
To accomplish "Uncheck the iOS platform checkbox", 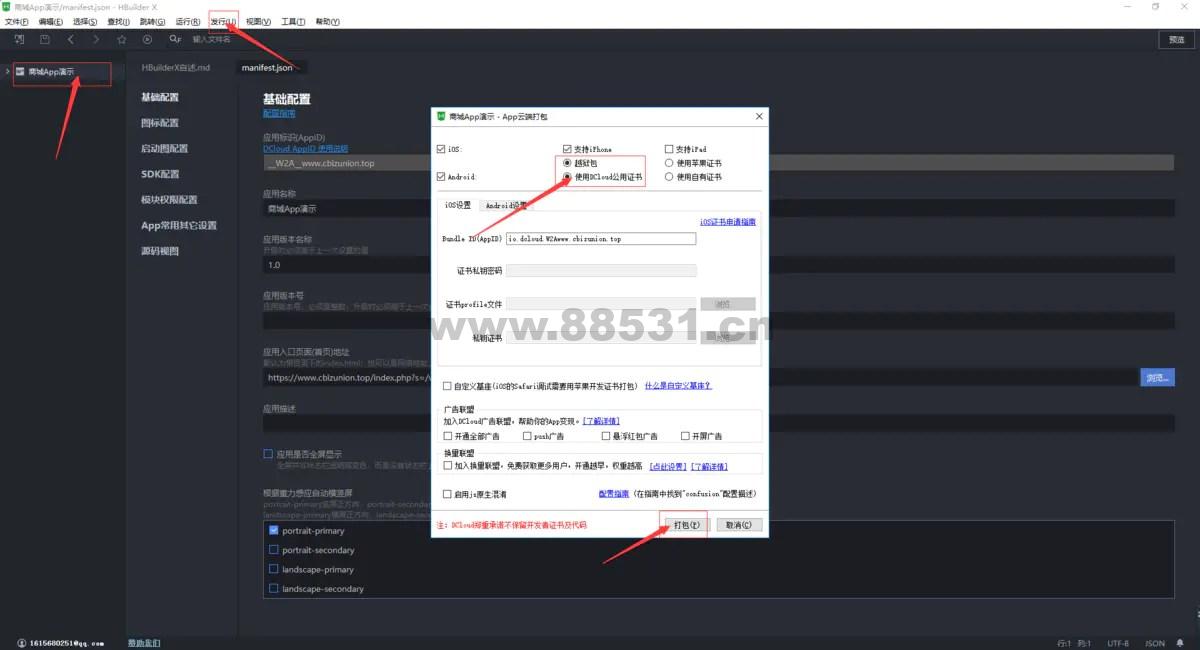I will (x=442, y=149).
